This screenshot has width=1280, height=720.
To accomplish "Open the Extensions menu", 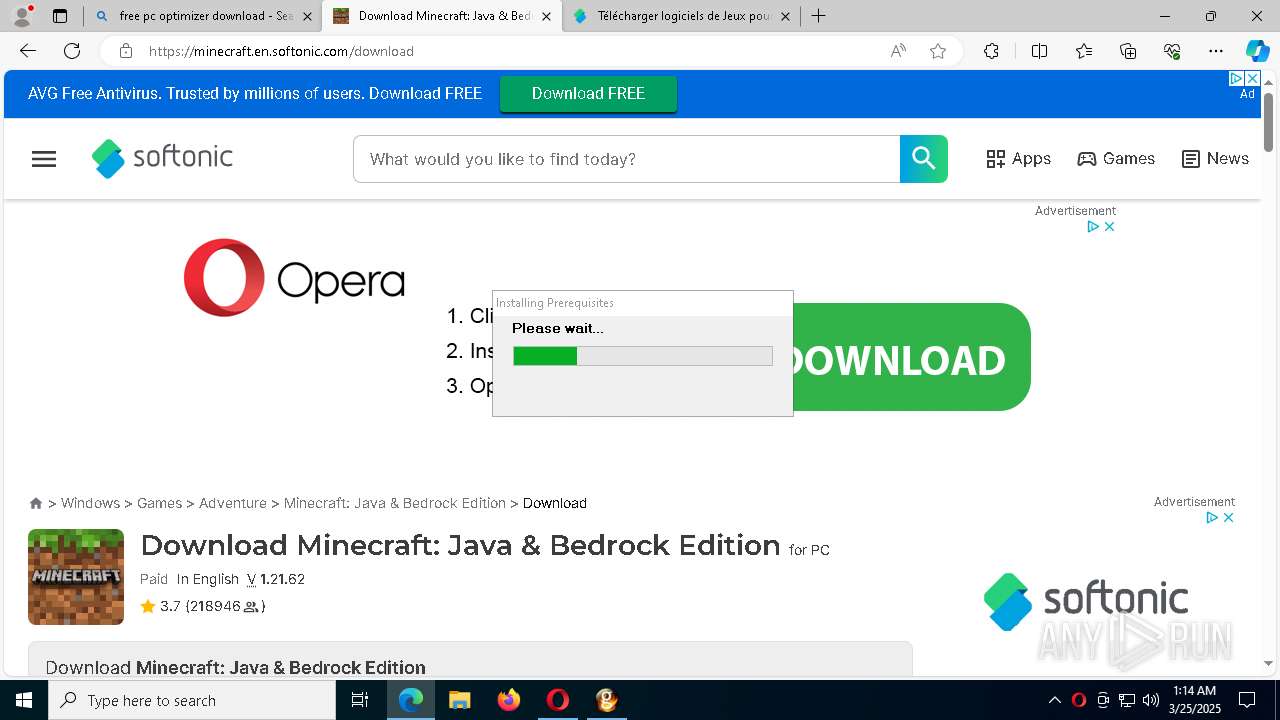I will (x=991, y=51).
